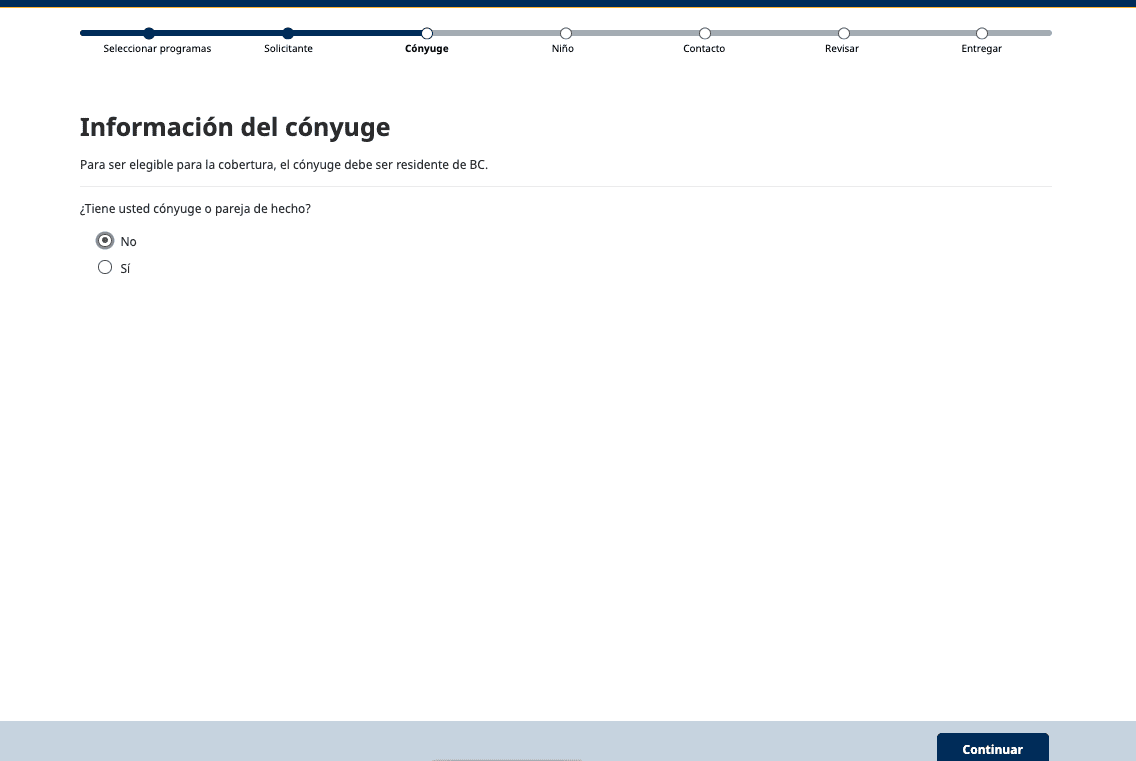Click the Revisar step circle marker
Screen dimensions: 1136x761
click(x=844, y=33)
